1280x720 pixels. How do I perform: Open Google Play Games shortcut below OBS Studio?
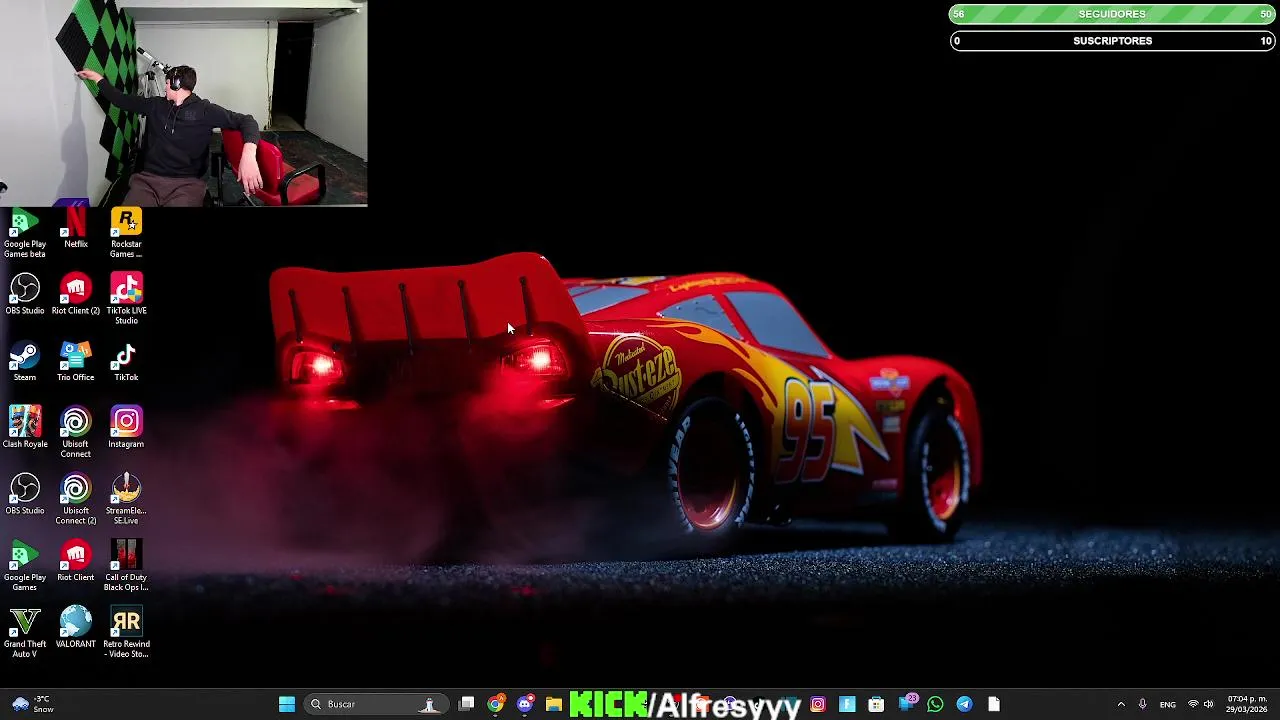(25, 566)
